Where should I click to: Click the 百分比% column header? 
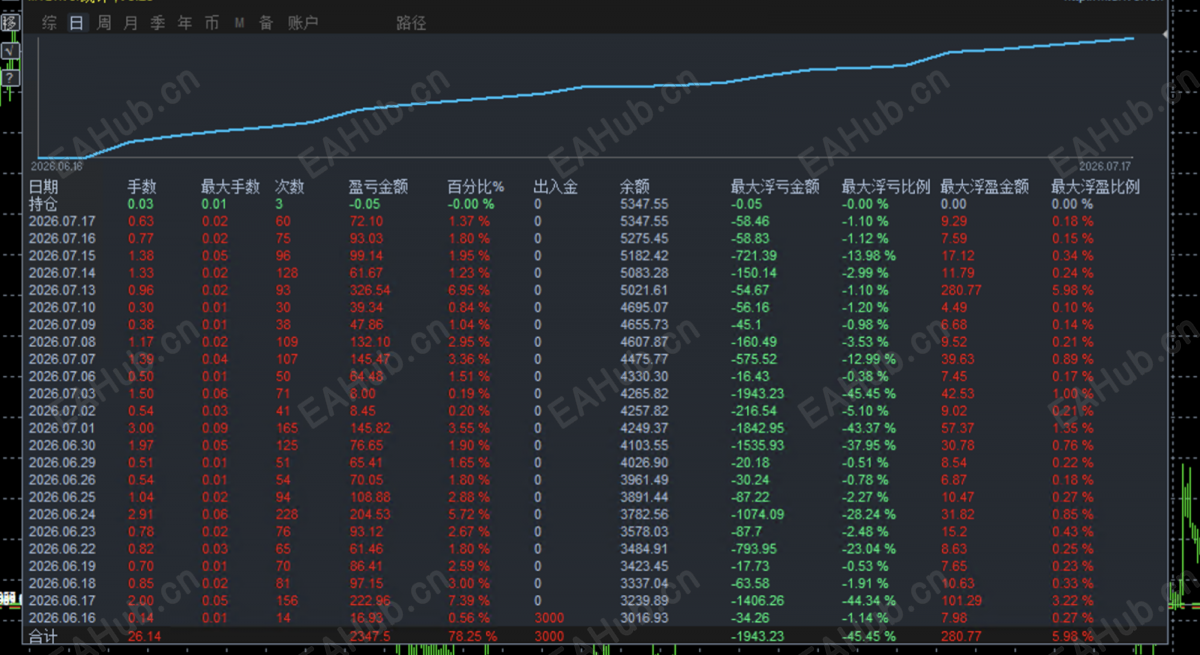click(476, 186)
